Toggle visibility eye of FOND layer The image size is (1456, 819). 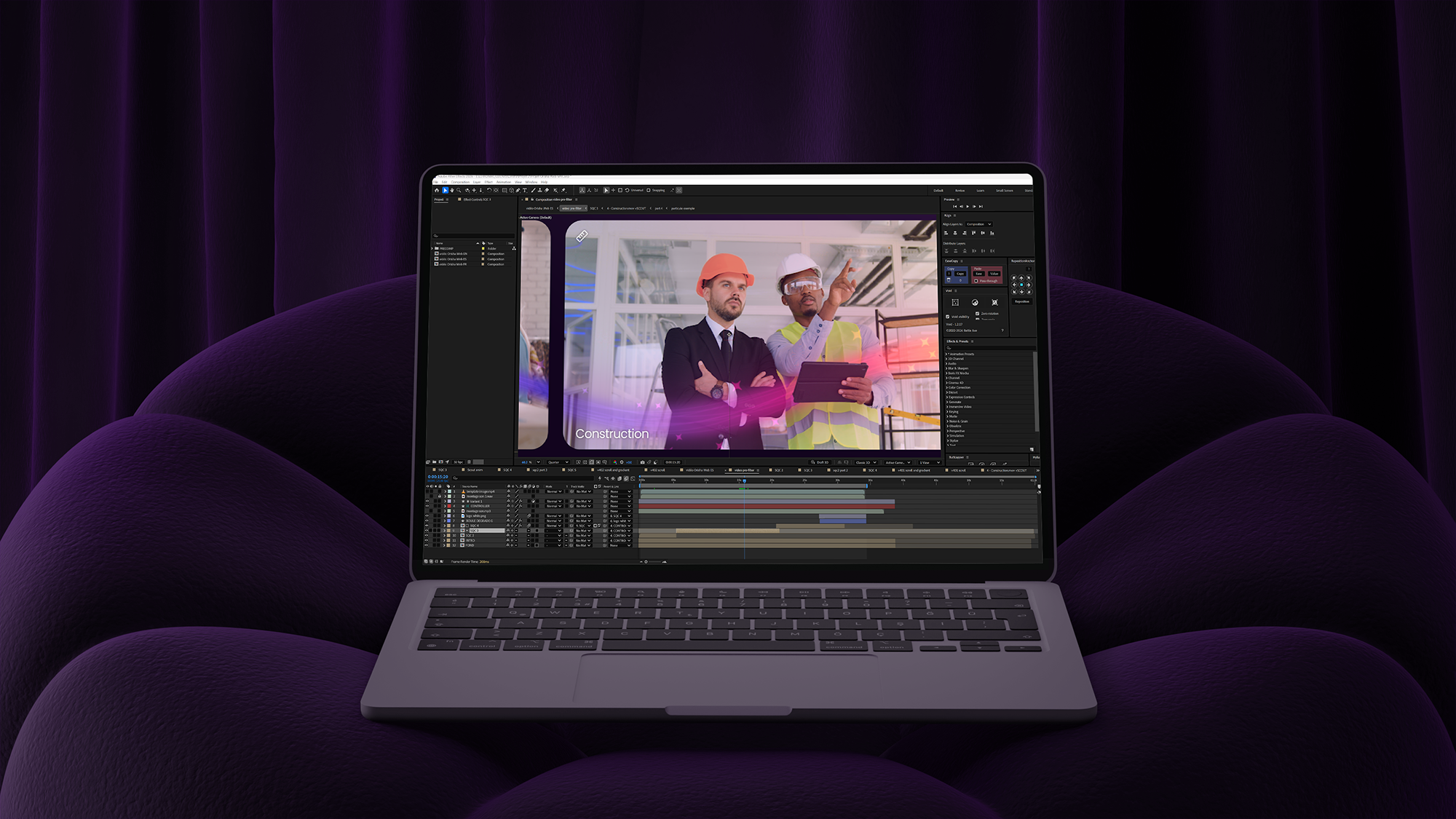427,545
